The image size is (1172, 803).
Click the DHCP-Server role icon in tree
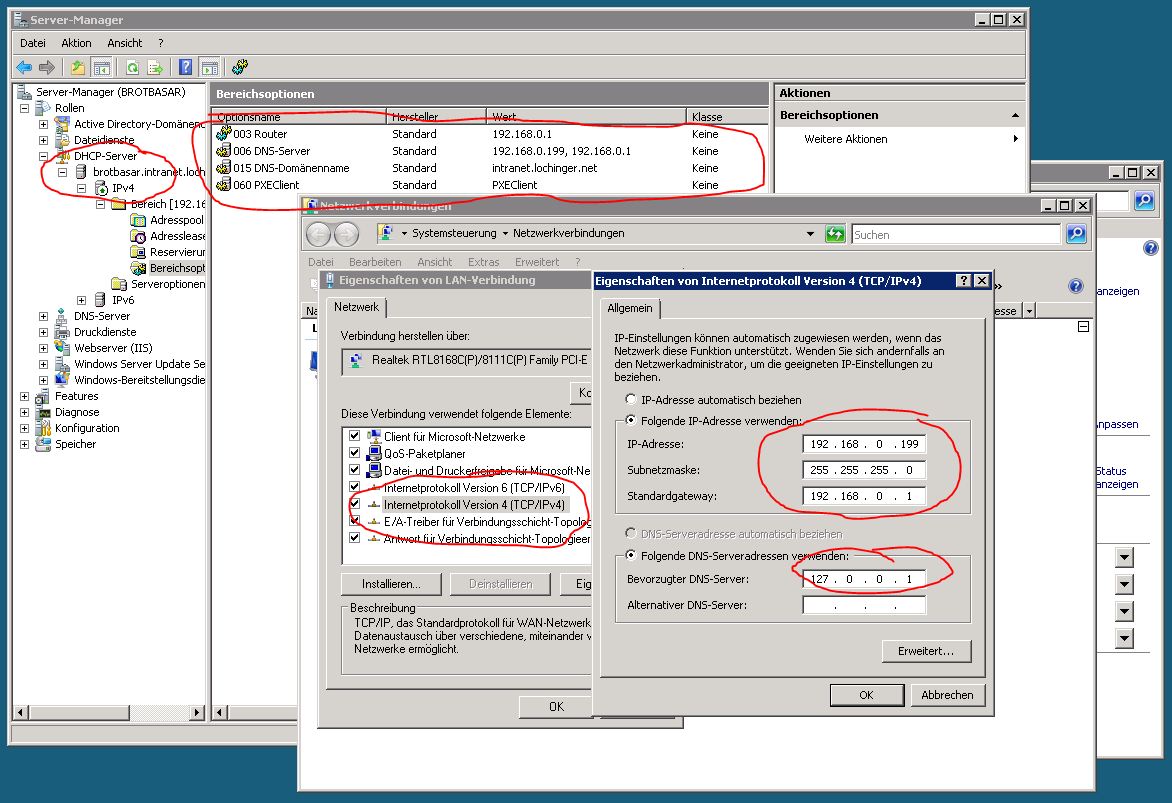click(63, 156)
